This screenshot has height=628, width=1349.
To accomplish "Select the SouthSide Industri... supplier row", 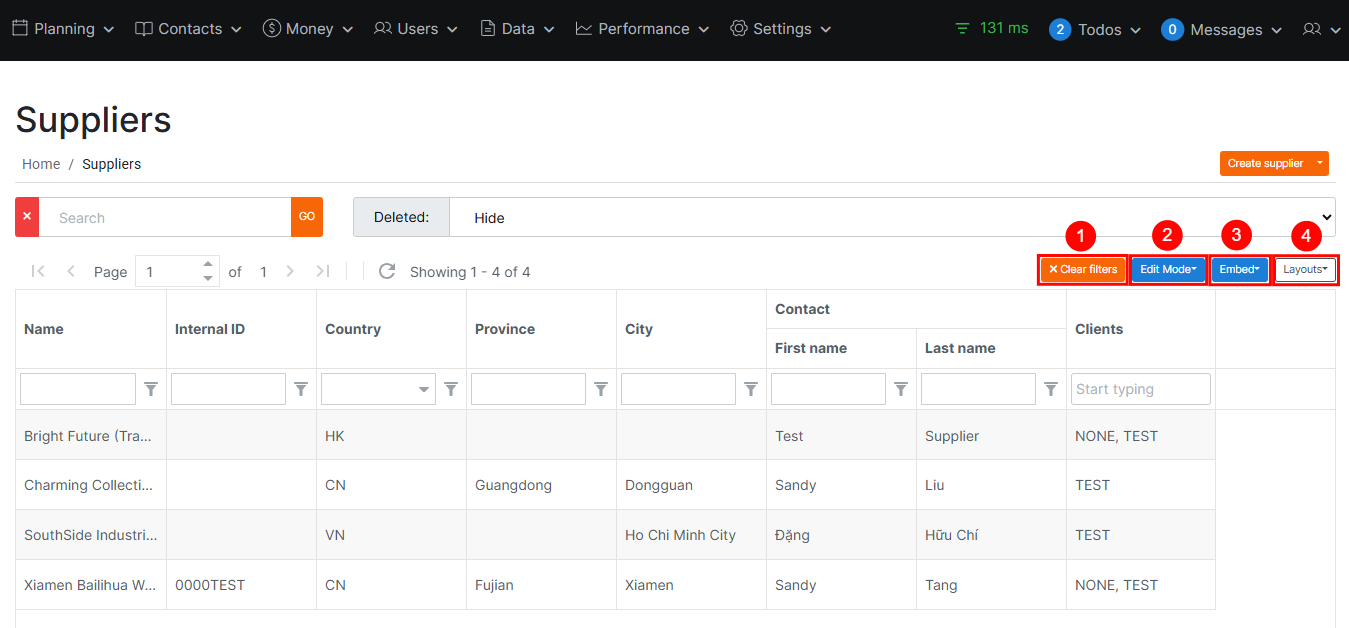I will tap(615, 535).
